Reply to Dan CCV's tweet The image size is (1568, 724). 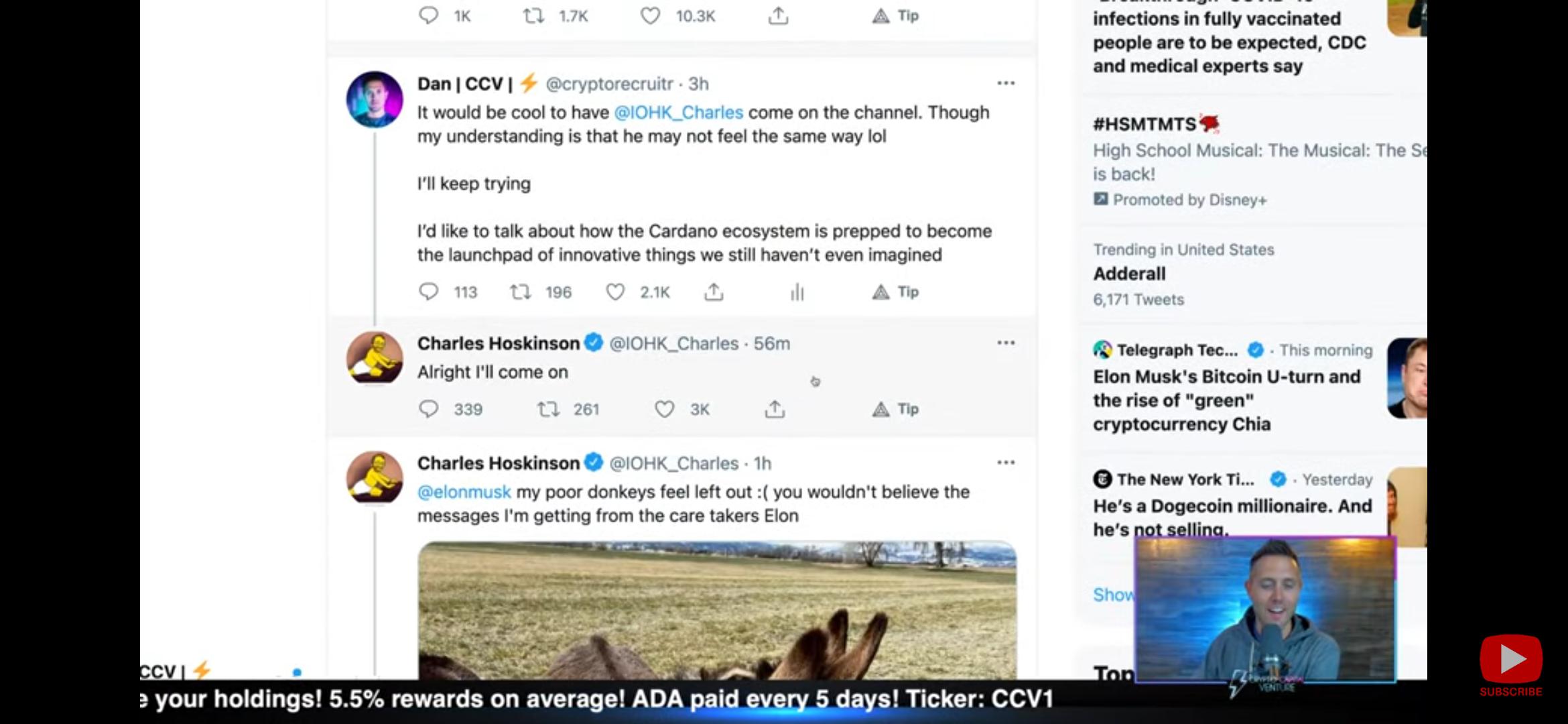(x=429, y=292)
